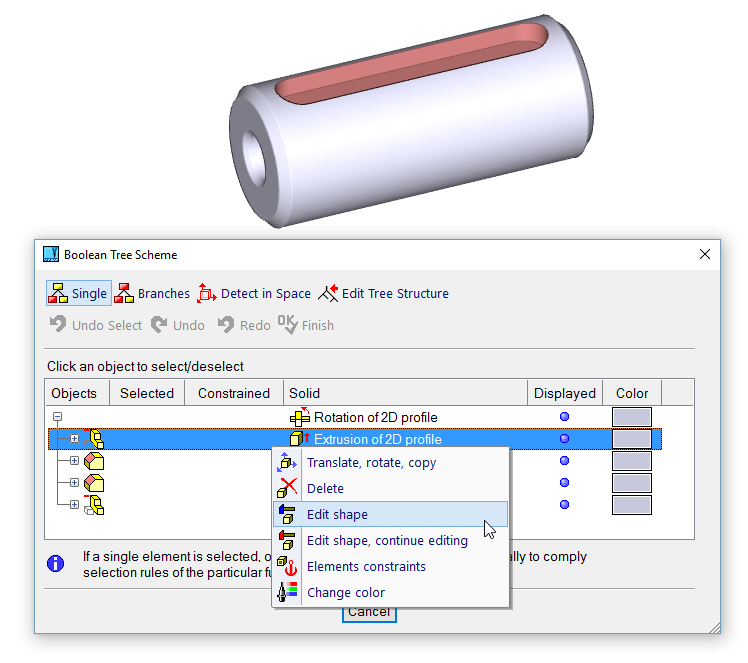Viewport: 748px width, 663px height.
Task: Click the red X Delete icon
Action: pyautogui.click(x=288, y=488)
